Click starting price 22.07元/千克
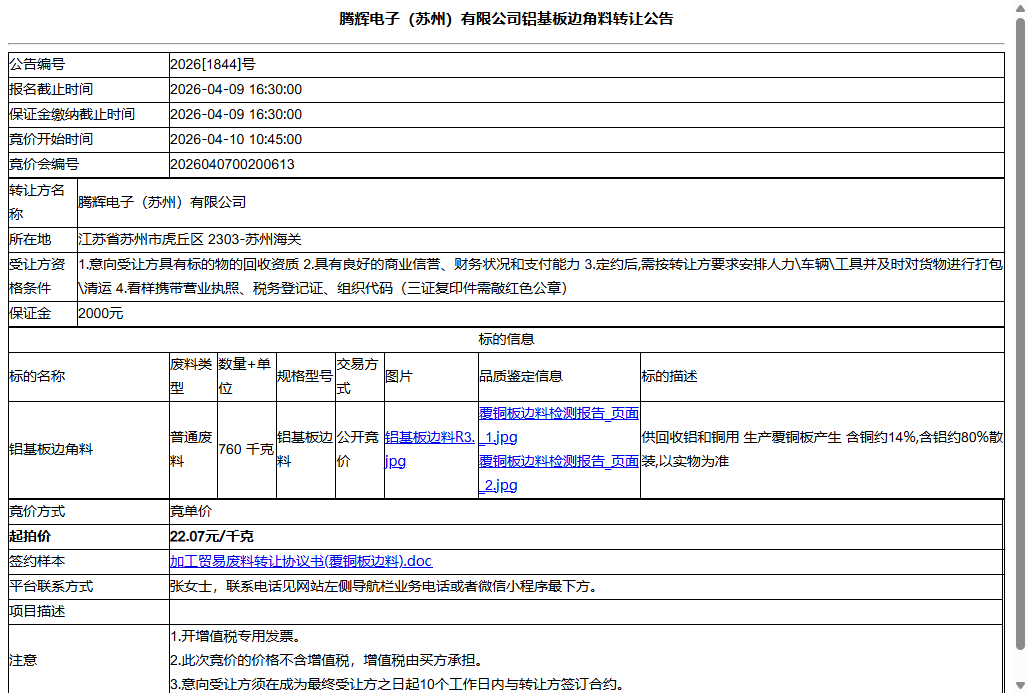Image resolution: width=1028 pixels, height=693 pixels. 212,536
